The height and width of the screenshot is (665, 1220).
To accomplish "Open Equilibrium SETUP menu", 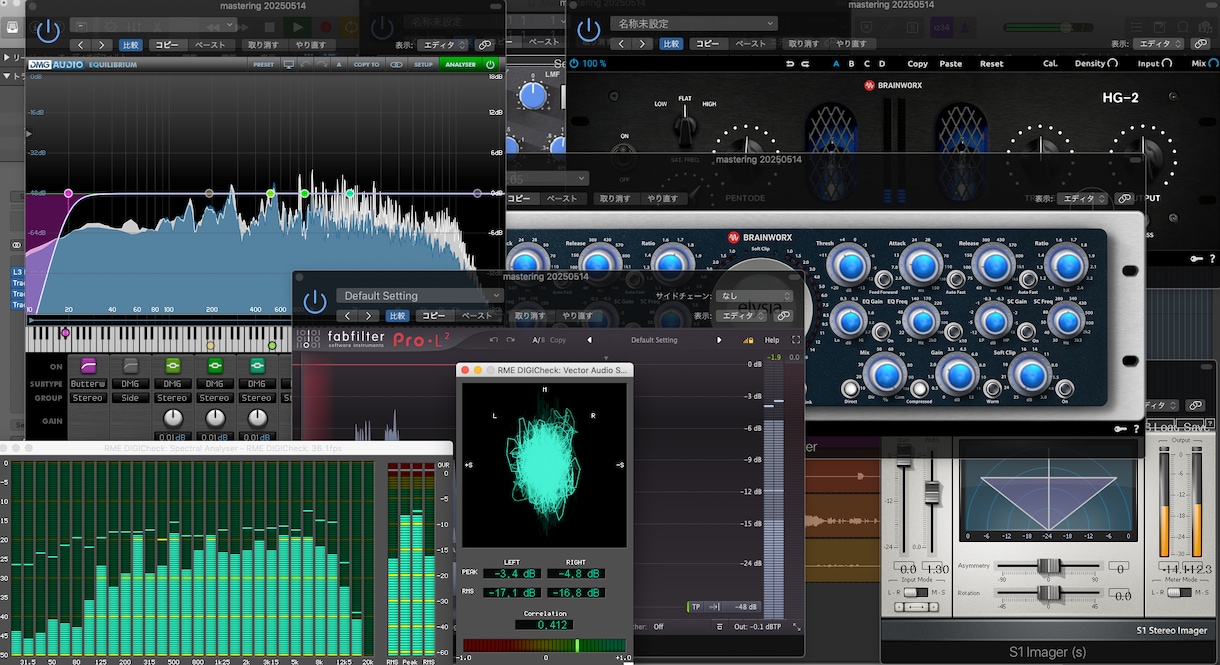I will coord(424,64).
